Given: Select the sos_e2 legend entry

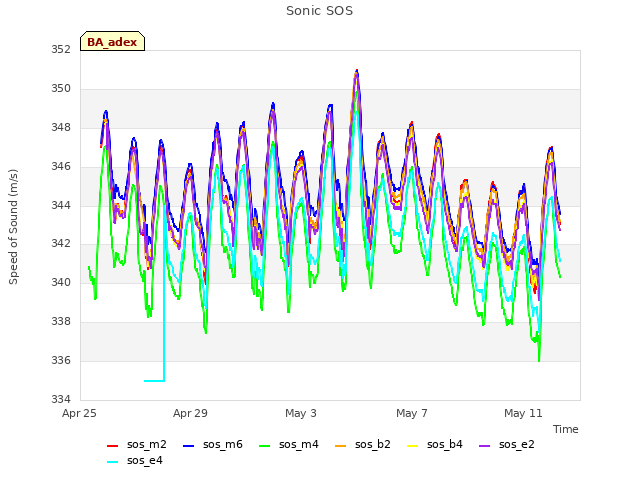Looking at the screenshot, I should (507, 444).
